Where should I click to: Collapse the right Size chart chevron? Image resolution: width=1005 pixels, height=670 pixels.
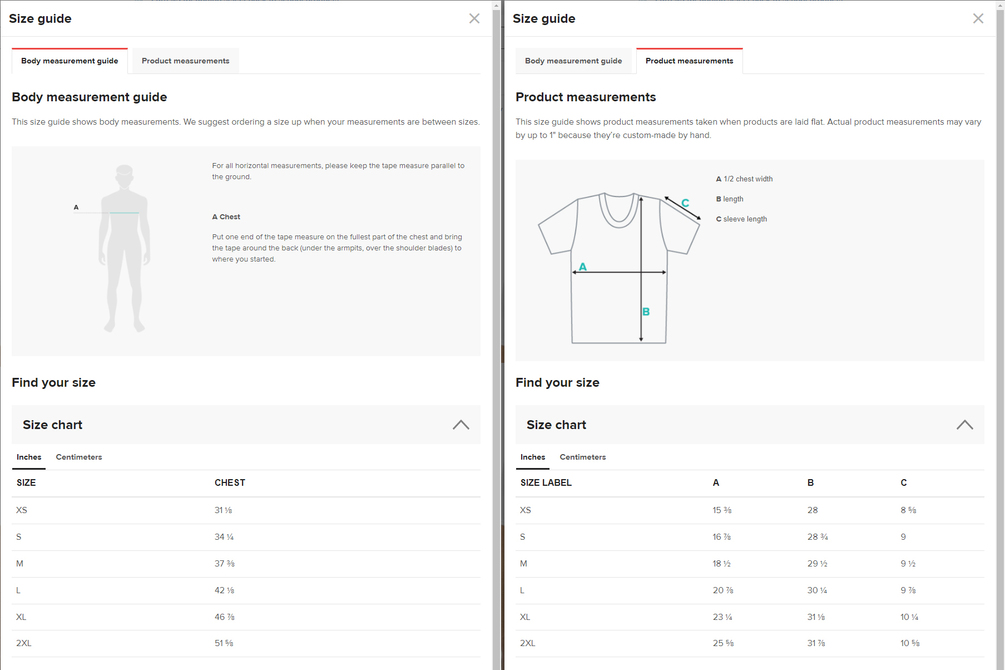pos(964,425)
